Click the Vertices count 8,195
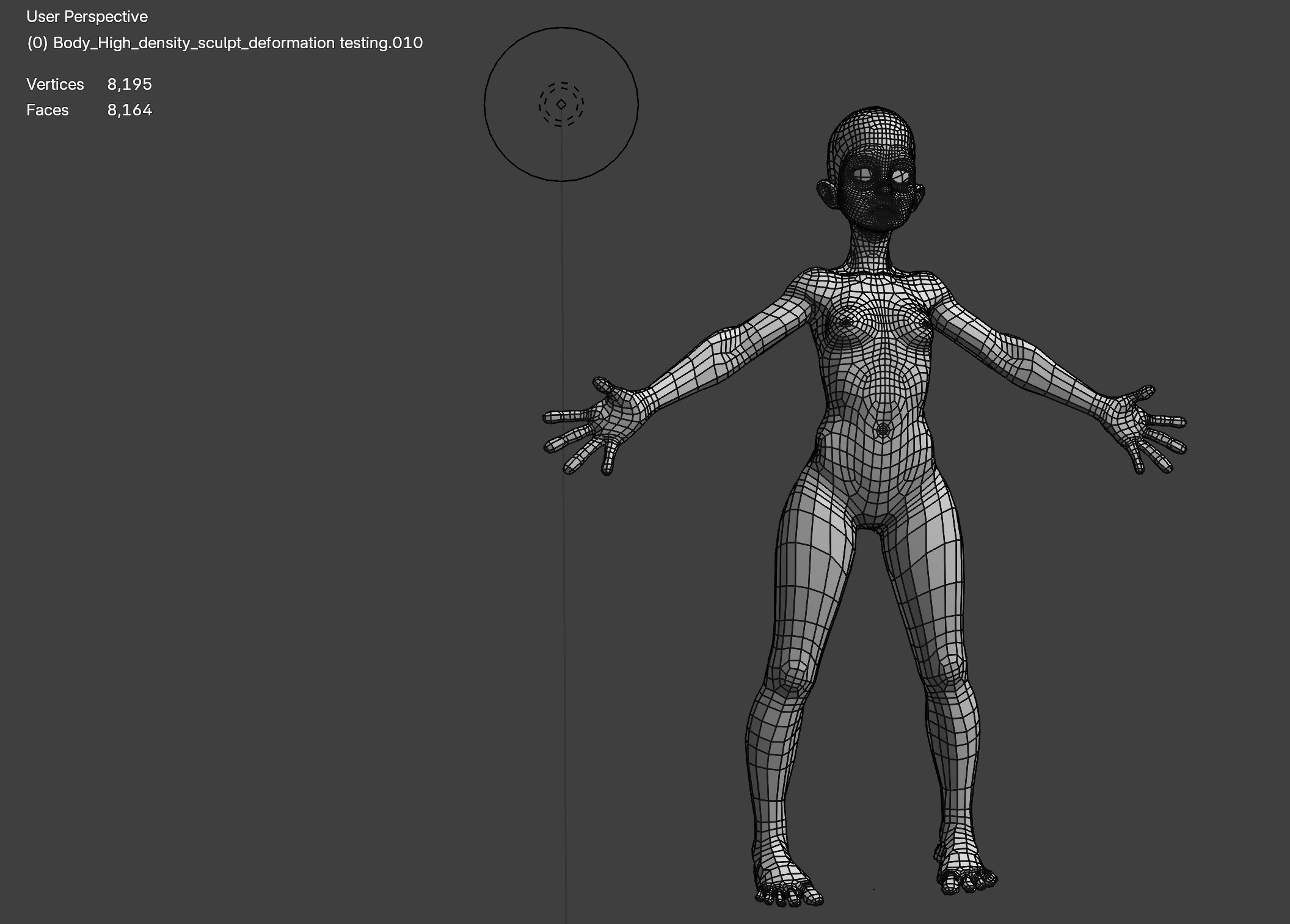 click(x=129, y=84)
